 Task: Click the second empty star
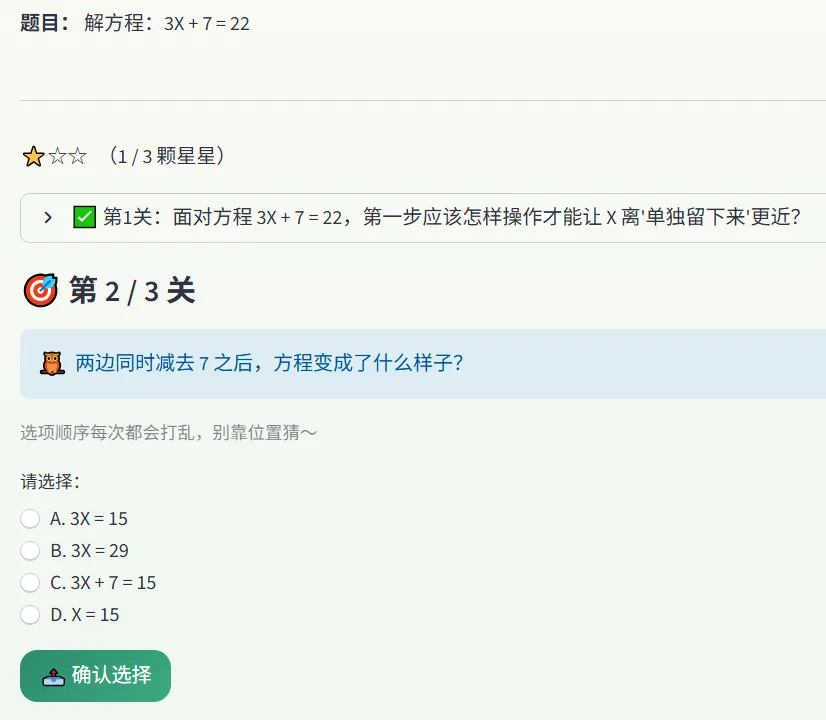click(57, 156)
